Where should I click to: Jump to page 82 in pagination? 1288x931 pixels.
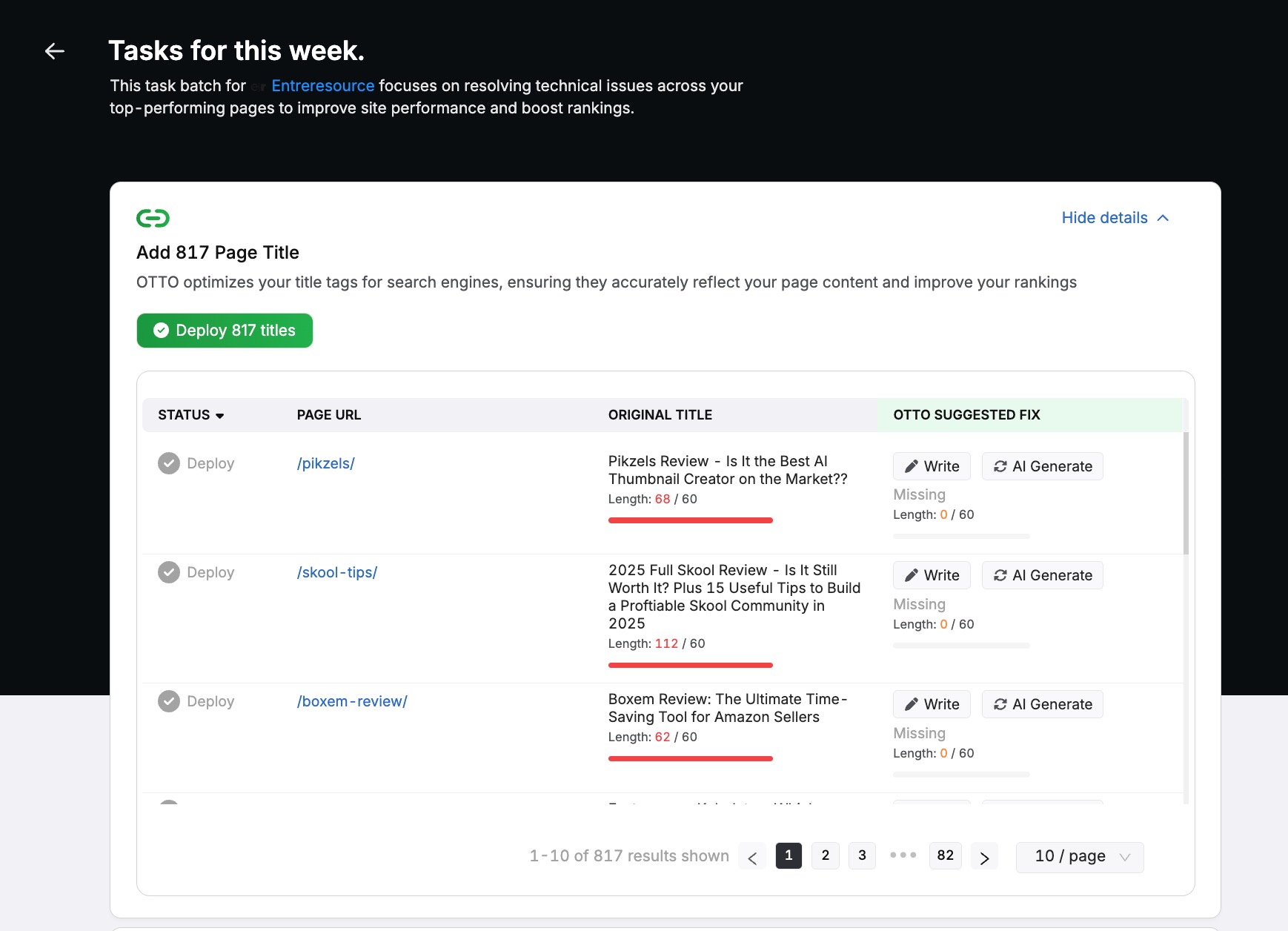(945, 855)
